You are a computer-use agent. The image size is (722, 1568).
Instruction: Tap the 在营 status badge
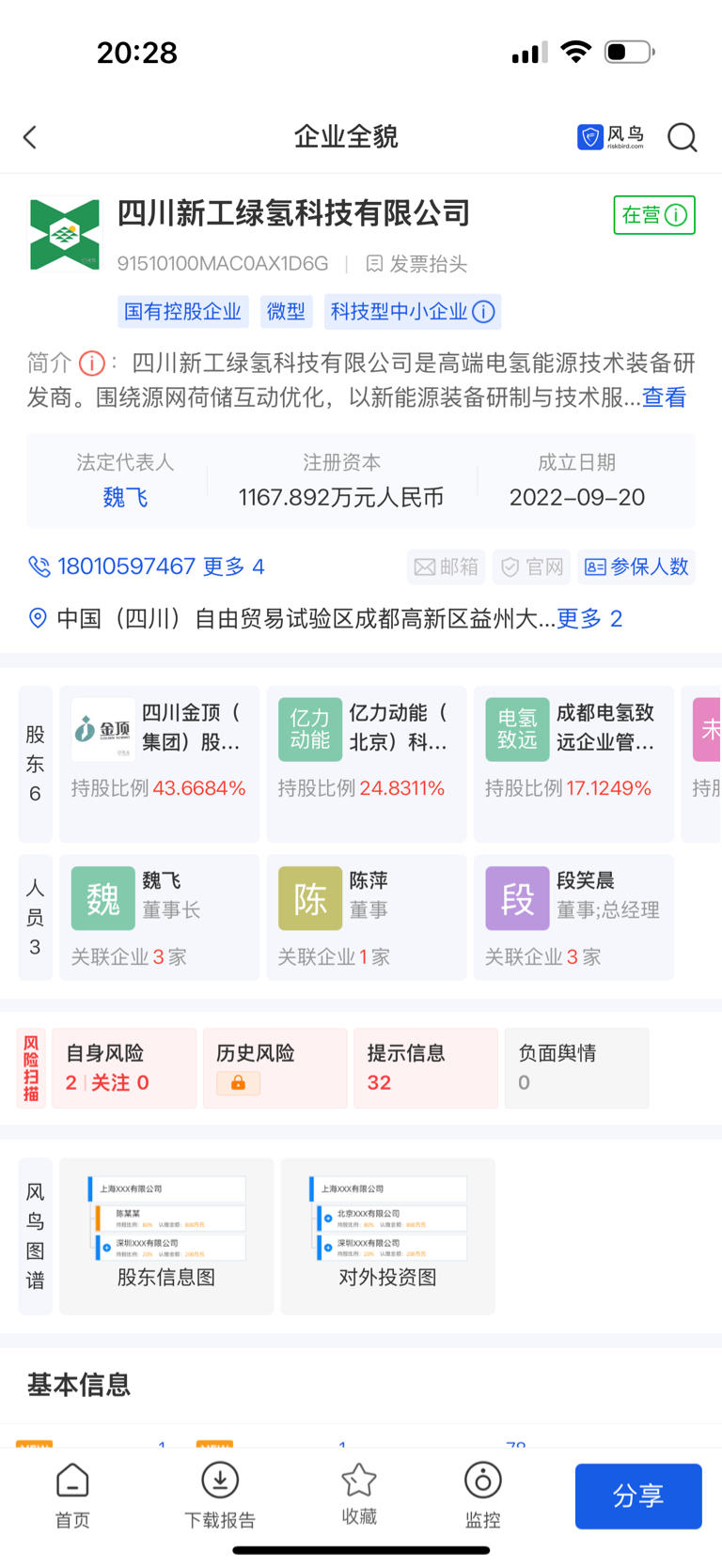654,215
